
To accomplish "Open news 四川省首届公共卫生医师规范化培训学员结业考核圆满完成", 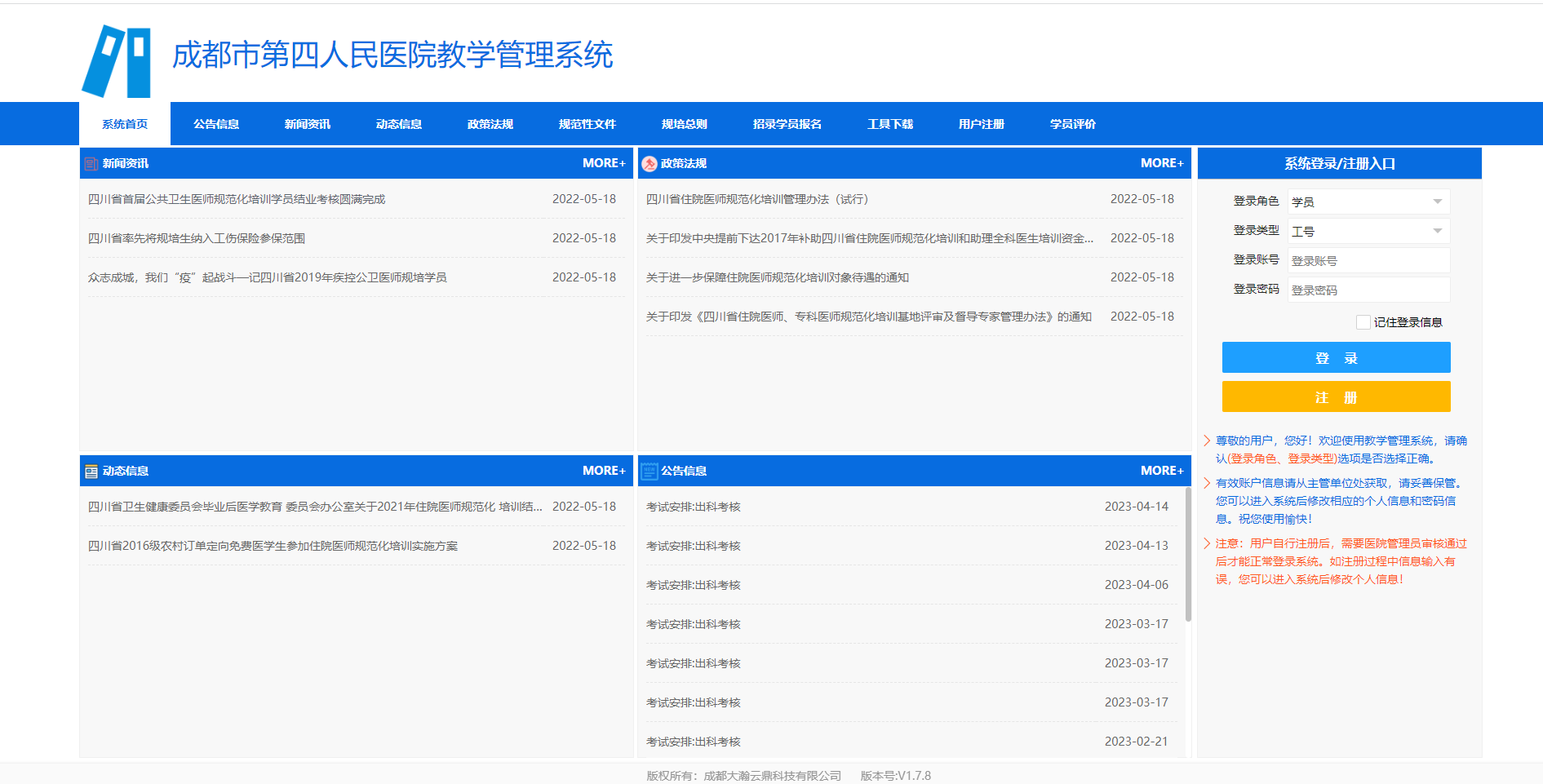I will point(237,199).
